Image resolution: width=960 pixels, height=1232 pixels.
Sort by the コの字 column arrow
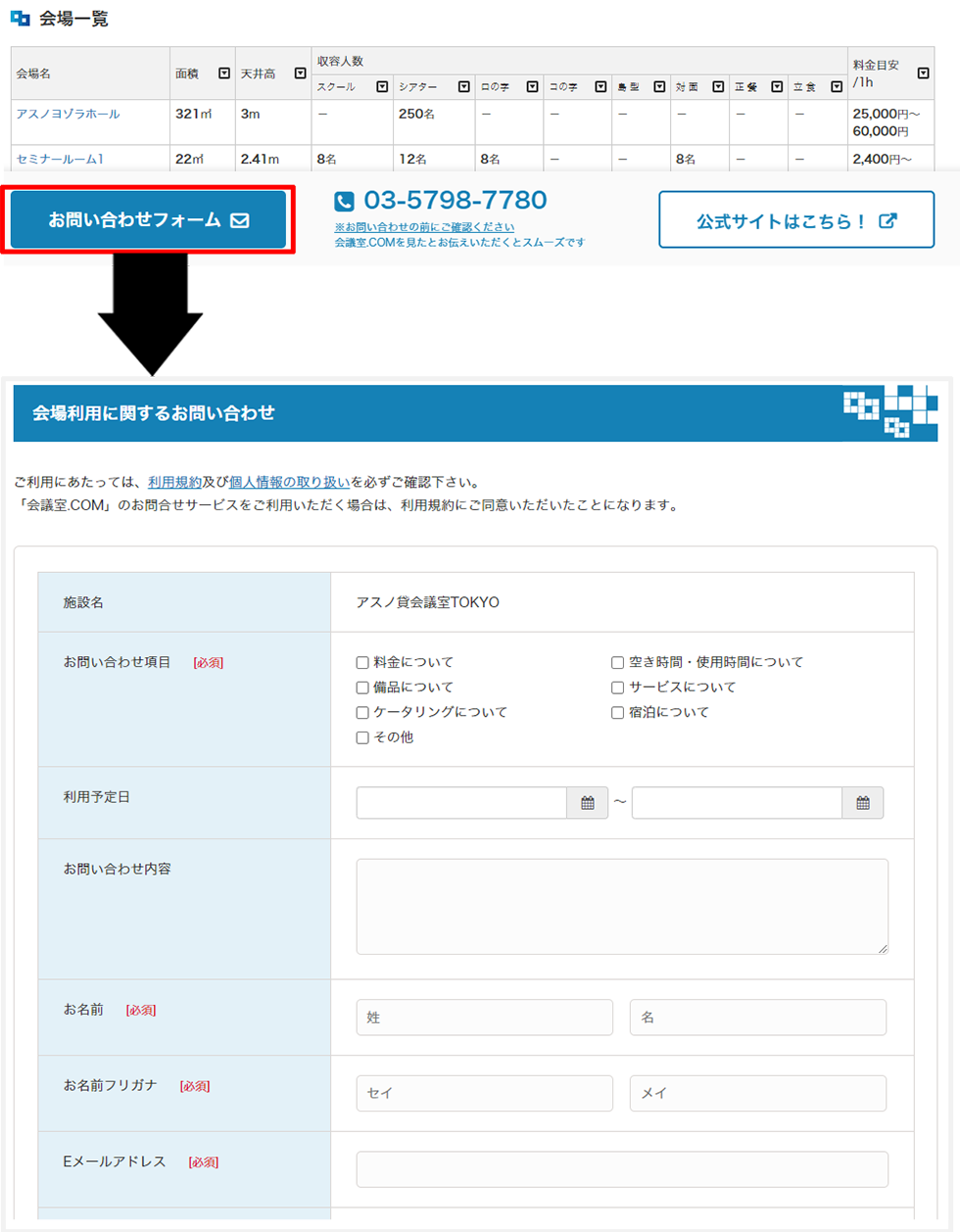point(600,87)
